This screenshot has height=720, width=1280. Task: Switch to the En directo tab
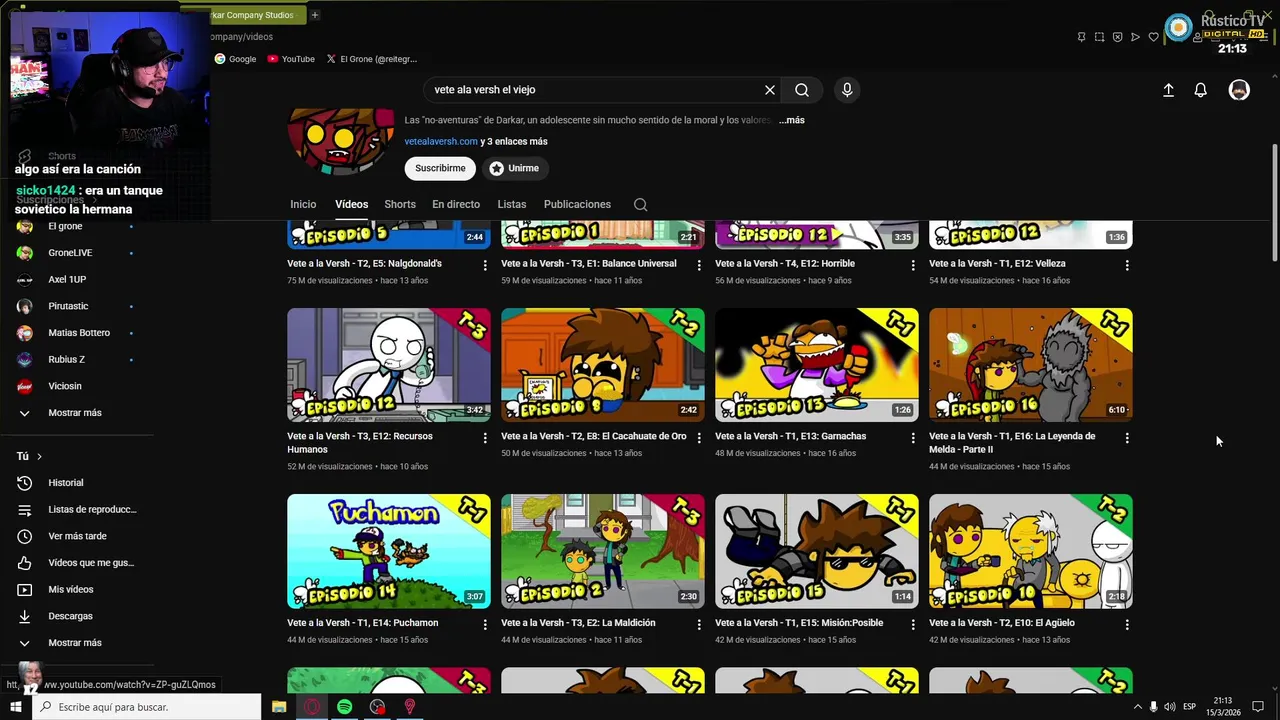tap(456, 204)
